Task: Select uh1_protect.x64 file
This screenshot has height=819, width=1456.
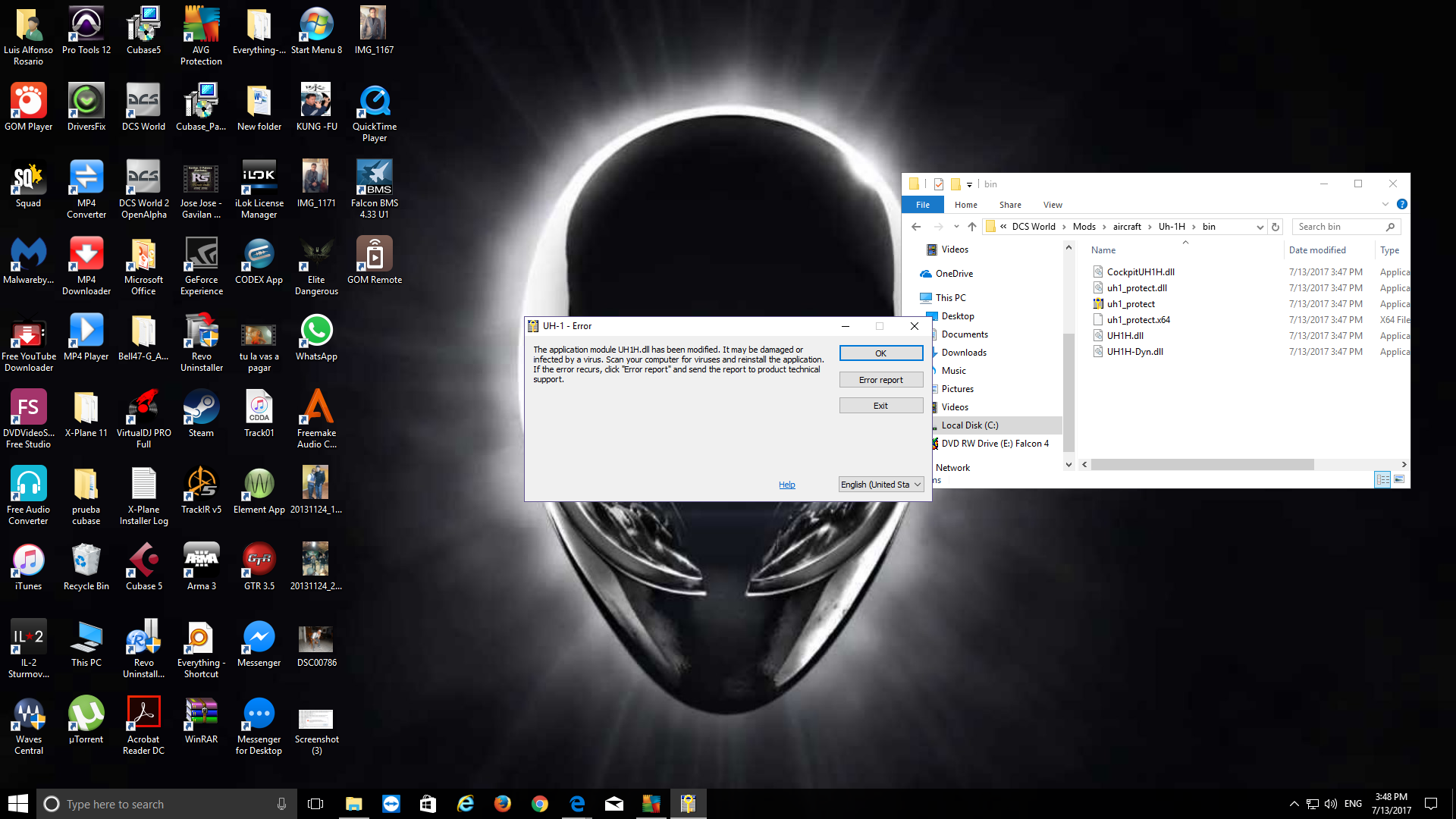Action: [x=1137, y=320]
